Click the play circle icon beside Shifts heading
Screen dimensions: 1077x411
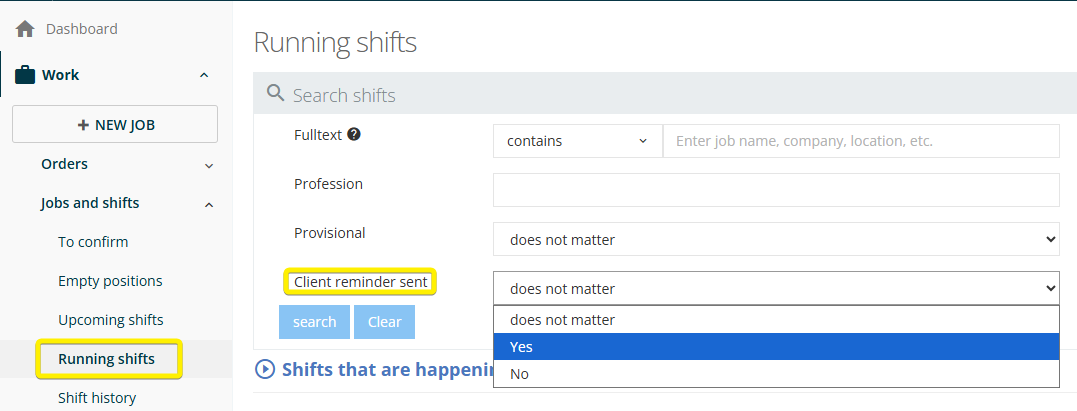point(265,369)
